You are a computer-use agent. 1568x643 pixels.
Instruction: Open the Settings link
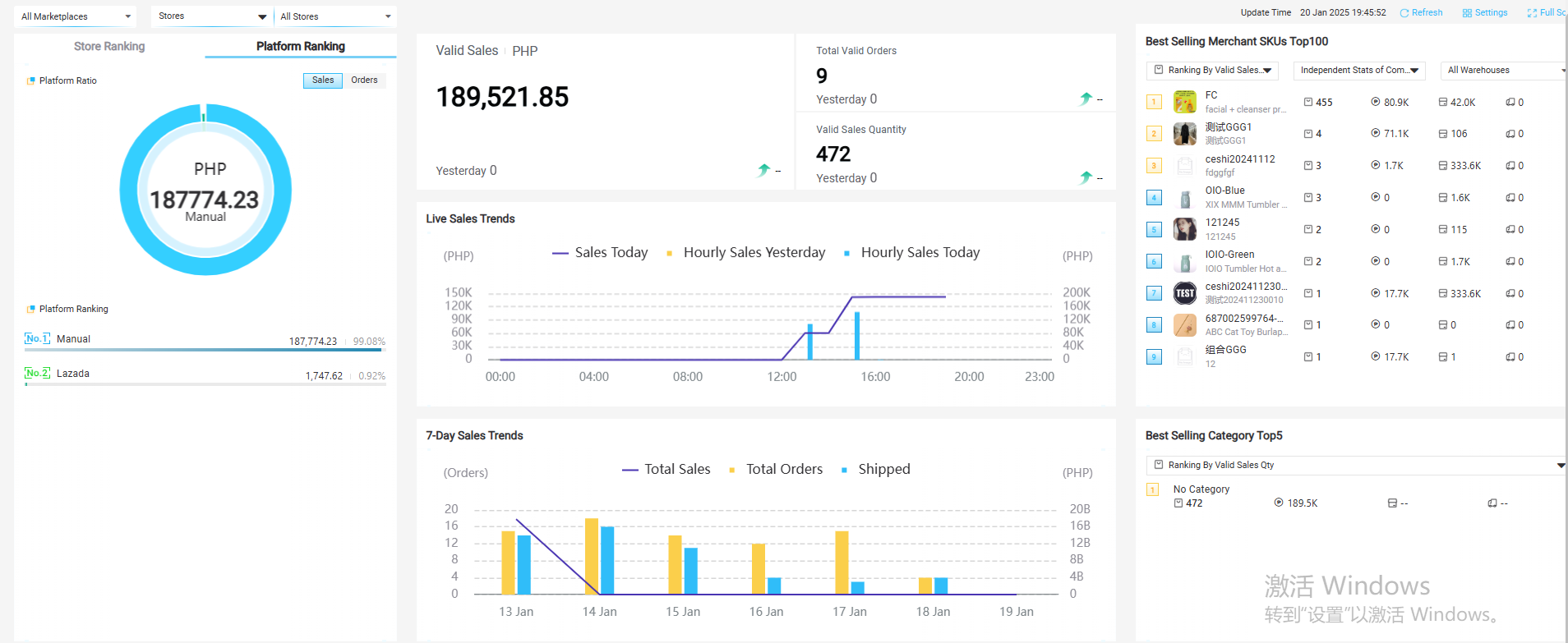[x=1492, y=13]
